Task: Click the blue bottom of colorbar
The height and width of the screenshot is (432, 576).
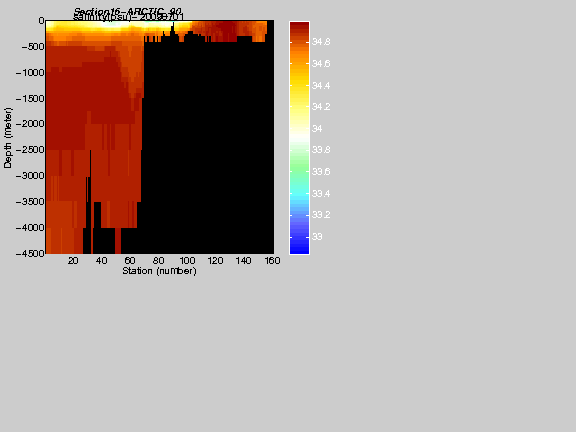Action: click(x=299, y=249)
